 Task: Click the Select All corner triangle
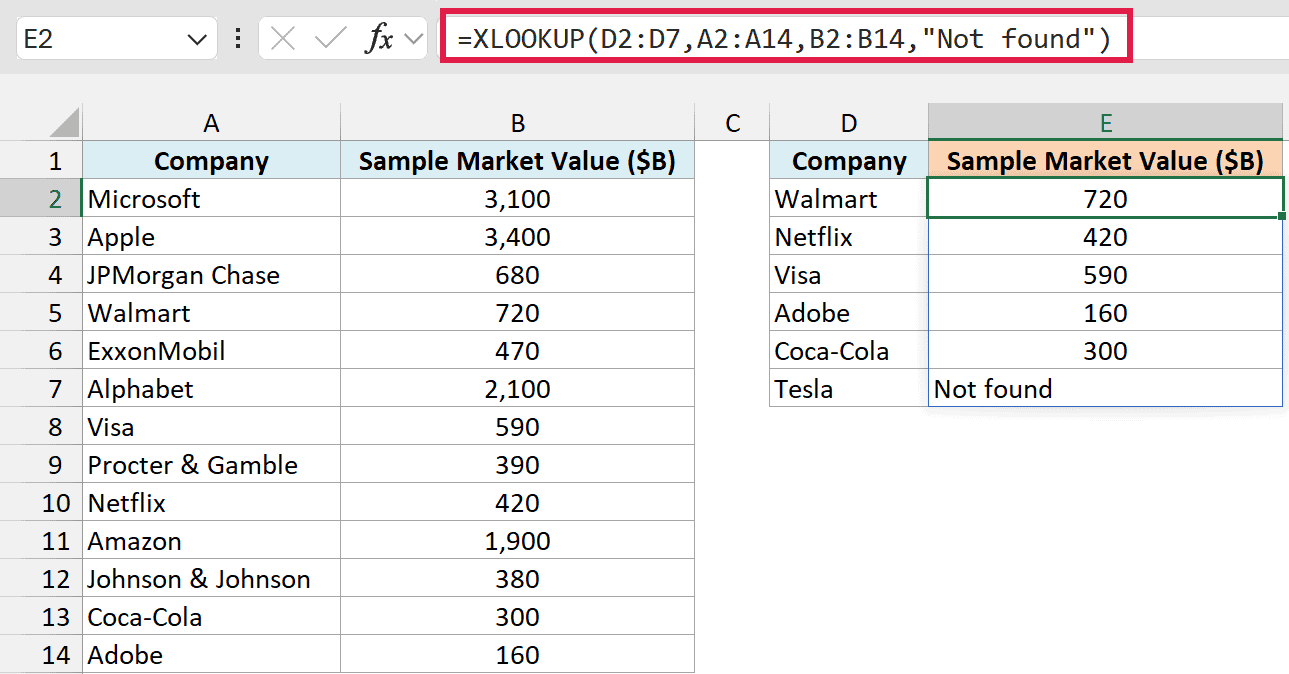[x=64, y=123]
